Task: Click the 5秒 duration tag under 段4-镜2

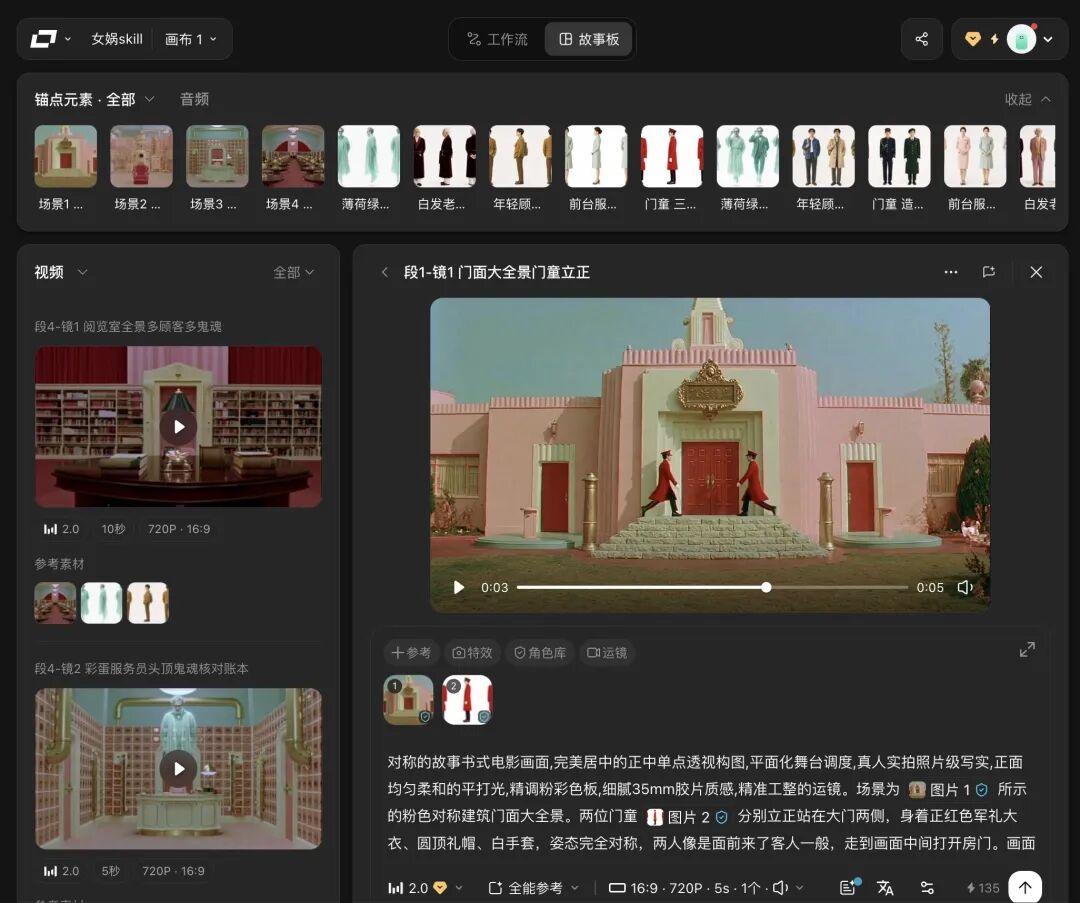Action: coord(111,871)
